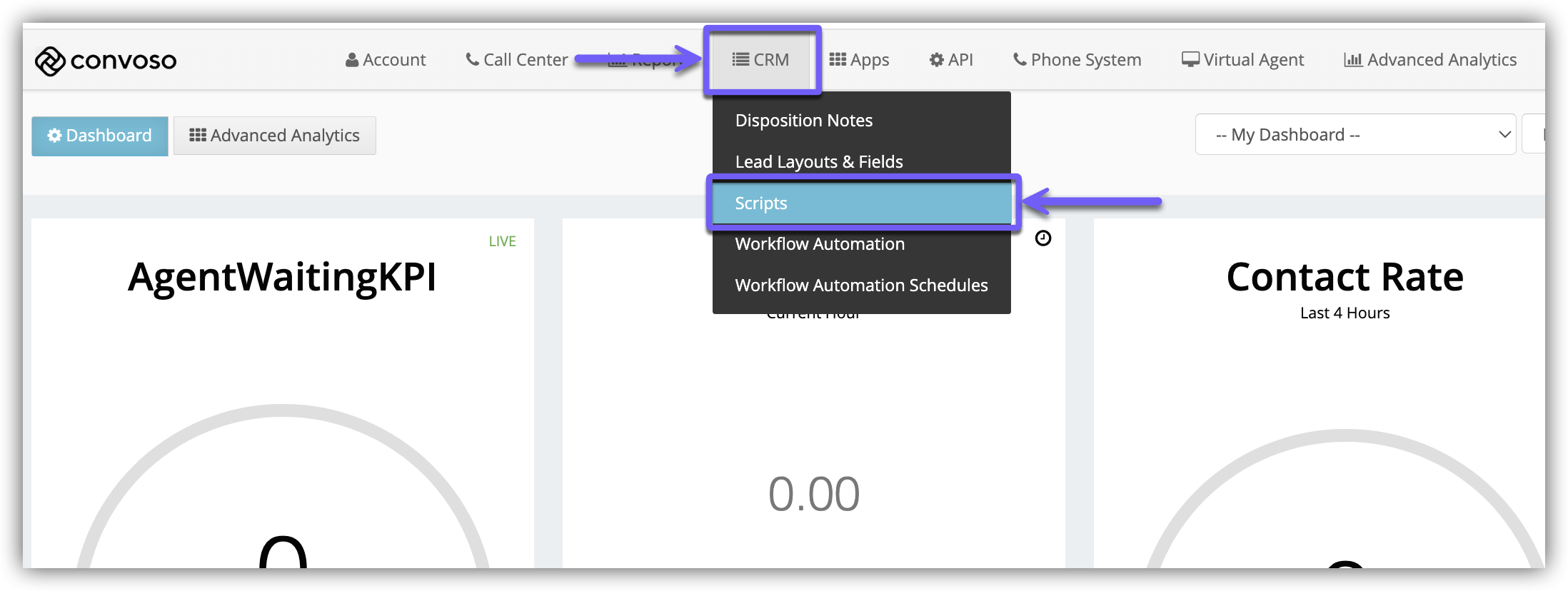Click the Virtual Agent monitor icon
The height and width of the screenshot is (591, 1568).
[x=1190, y=60]
